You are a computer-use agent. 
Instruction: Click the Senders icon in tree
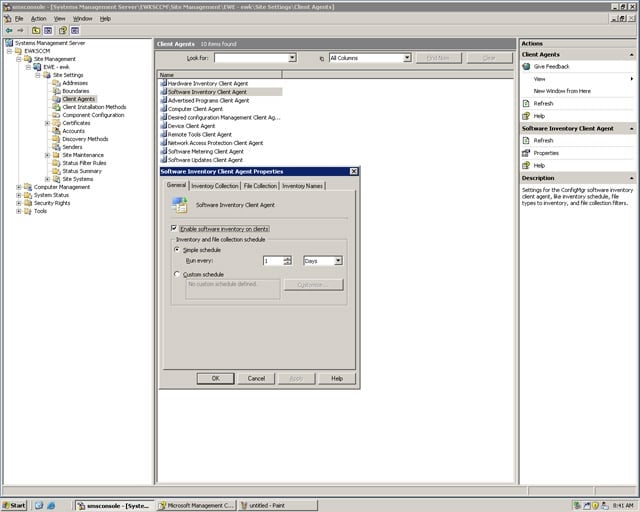coord(56,147)
